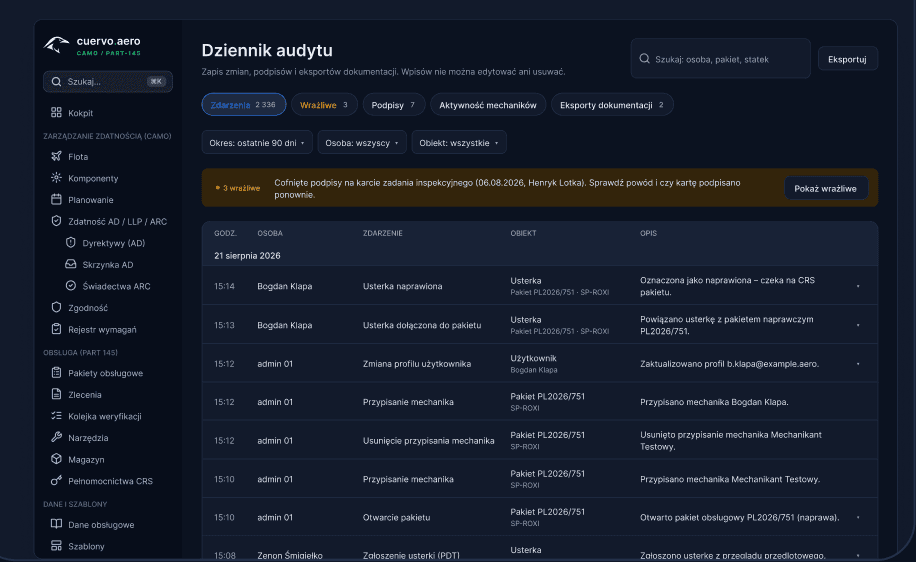Image resolution: width=916 pixels, height=562 pixels.
Task: Open the Dane obsługowe book icon
Action: (x=56, y=524)
